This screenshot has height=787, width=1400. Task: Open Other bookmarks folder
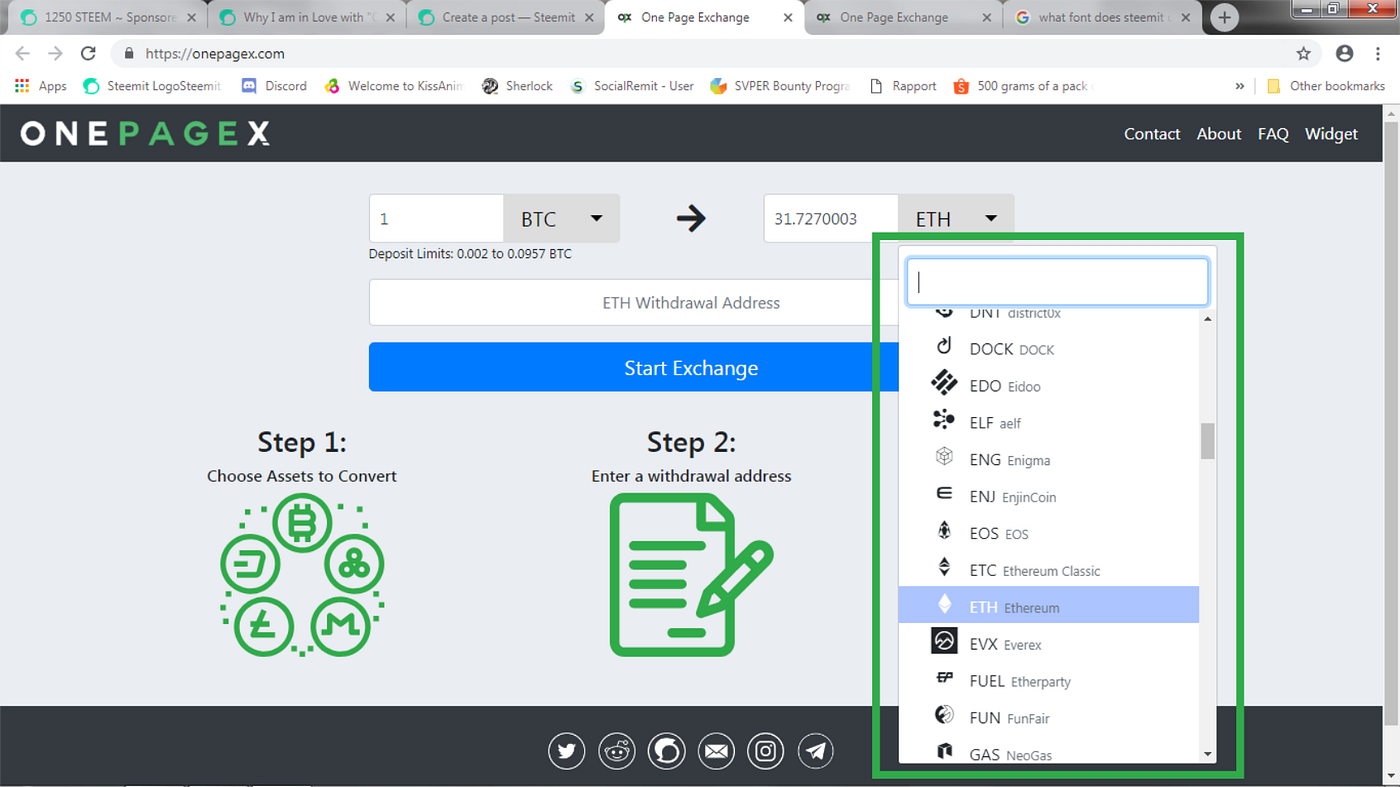(x=1326, y=86)
